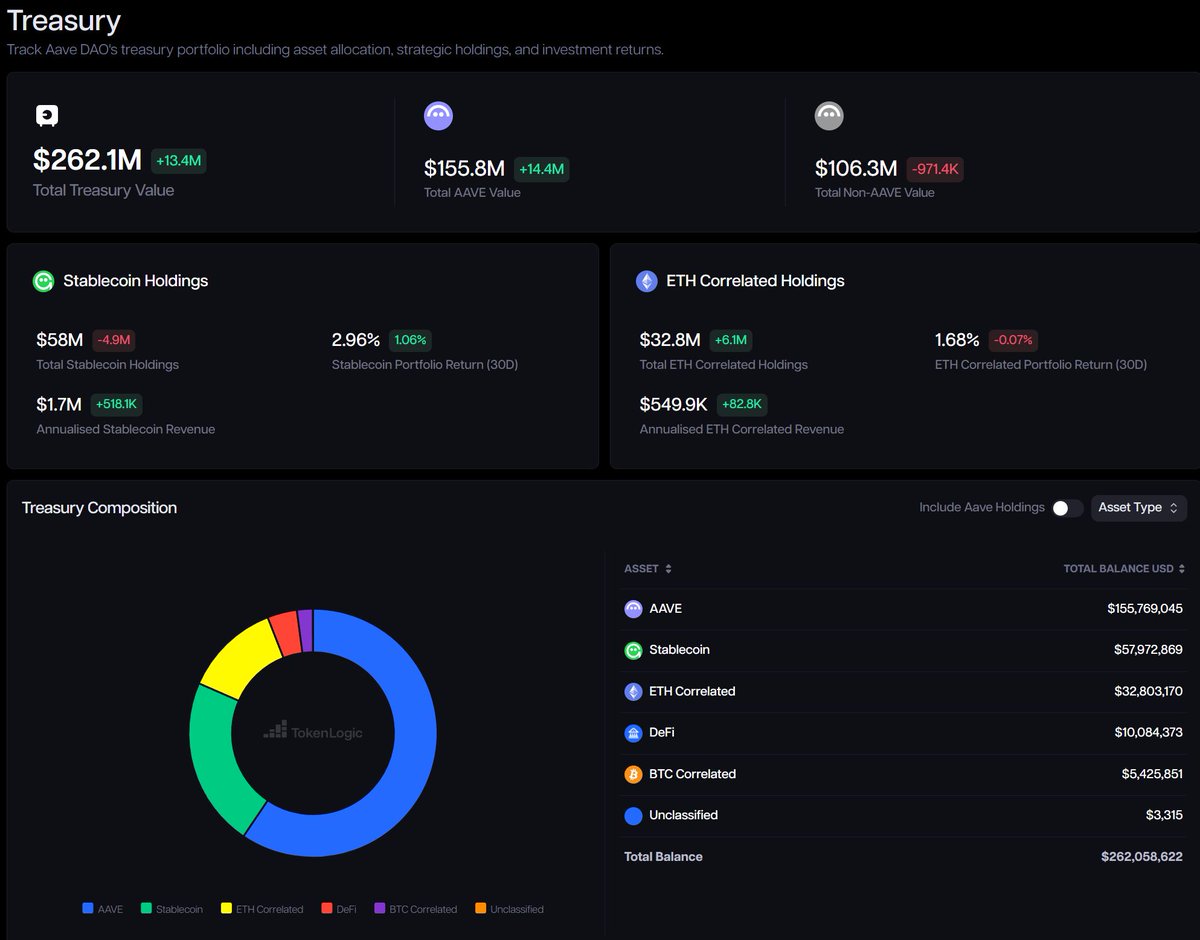Click the $262.1M total treasury value
1200x940 pixels.
[x=87, y=160]
